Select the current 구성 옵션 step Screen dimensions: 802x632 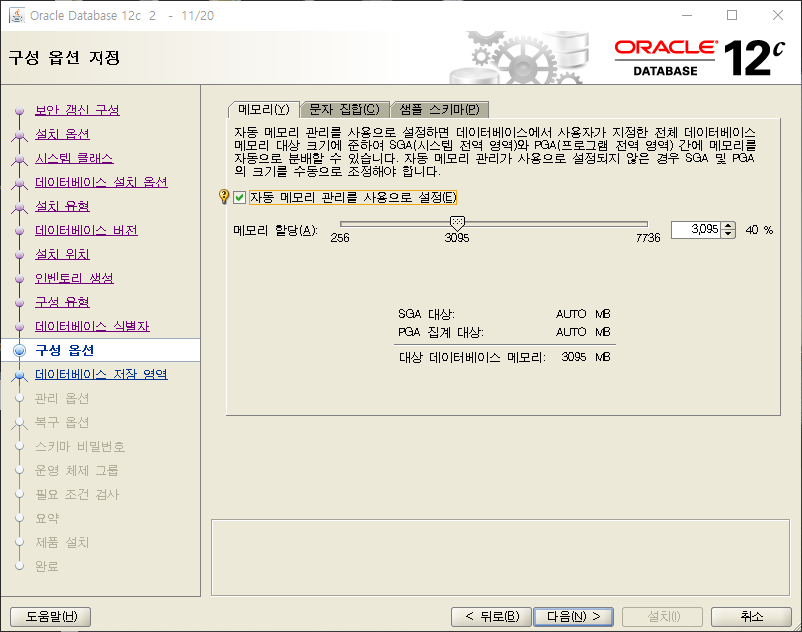click(x=64, y=350)
